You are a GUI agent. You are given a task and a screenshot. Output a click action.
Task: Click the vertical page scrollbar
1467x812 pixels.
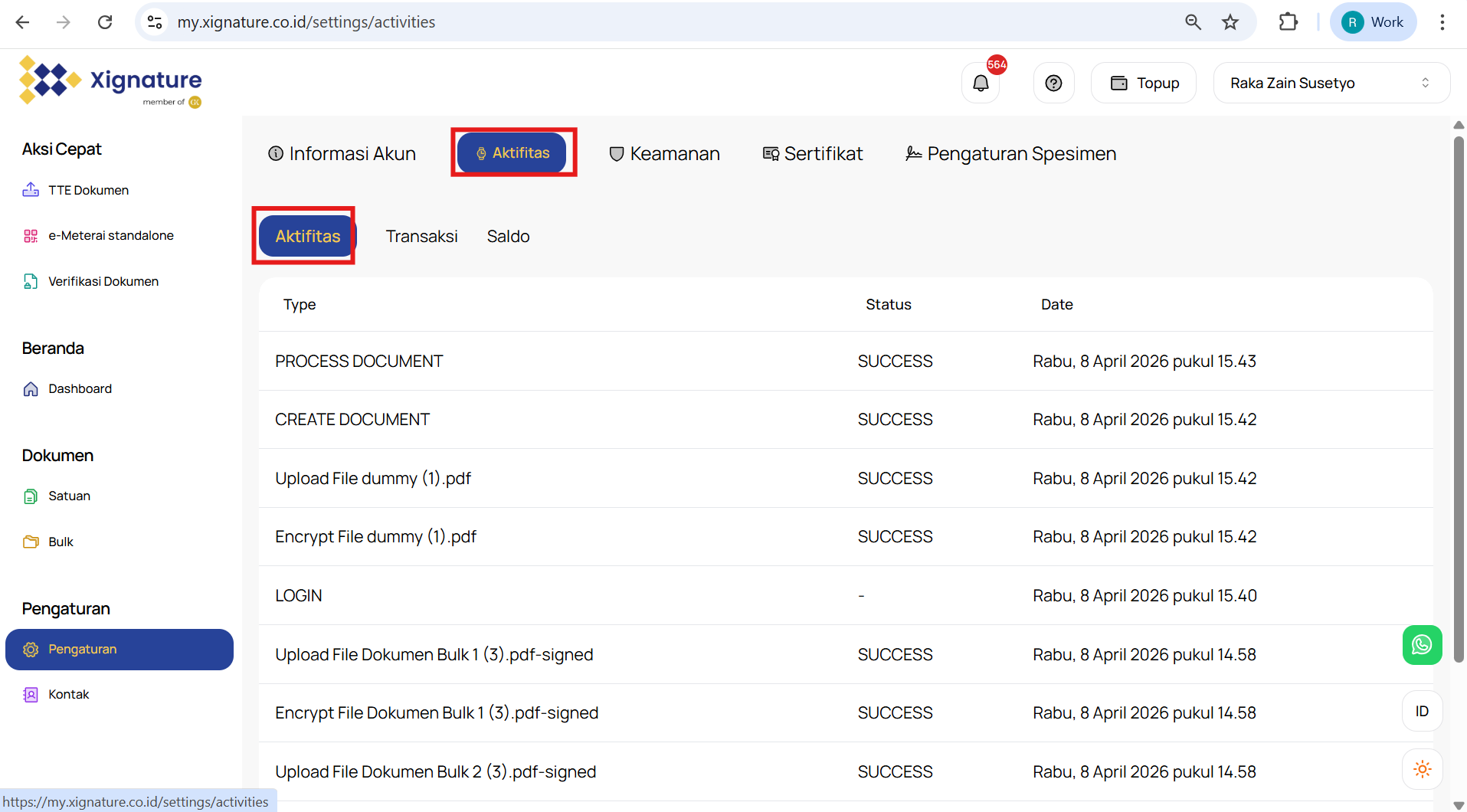click(x=1459, y=398)
